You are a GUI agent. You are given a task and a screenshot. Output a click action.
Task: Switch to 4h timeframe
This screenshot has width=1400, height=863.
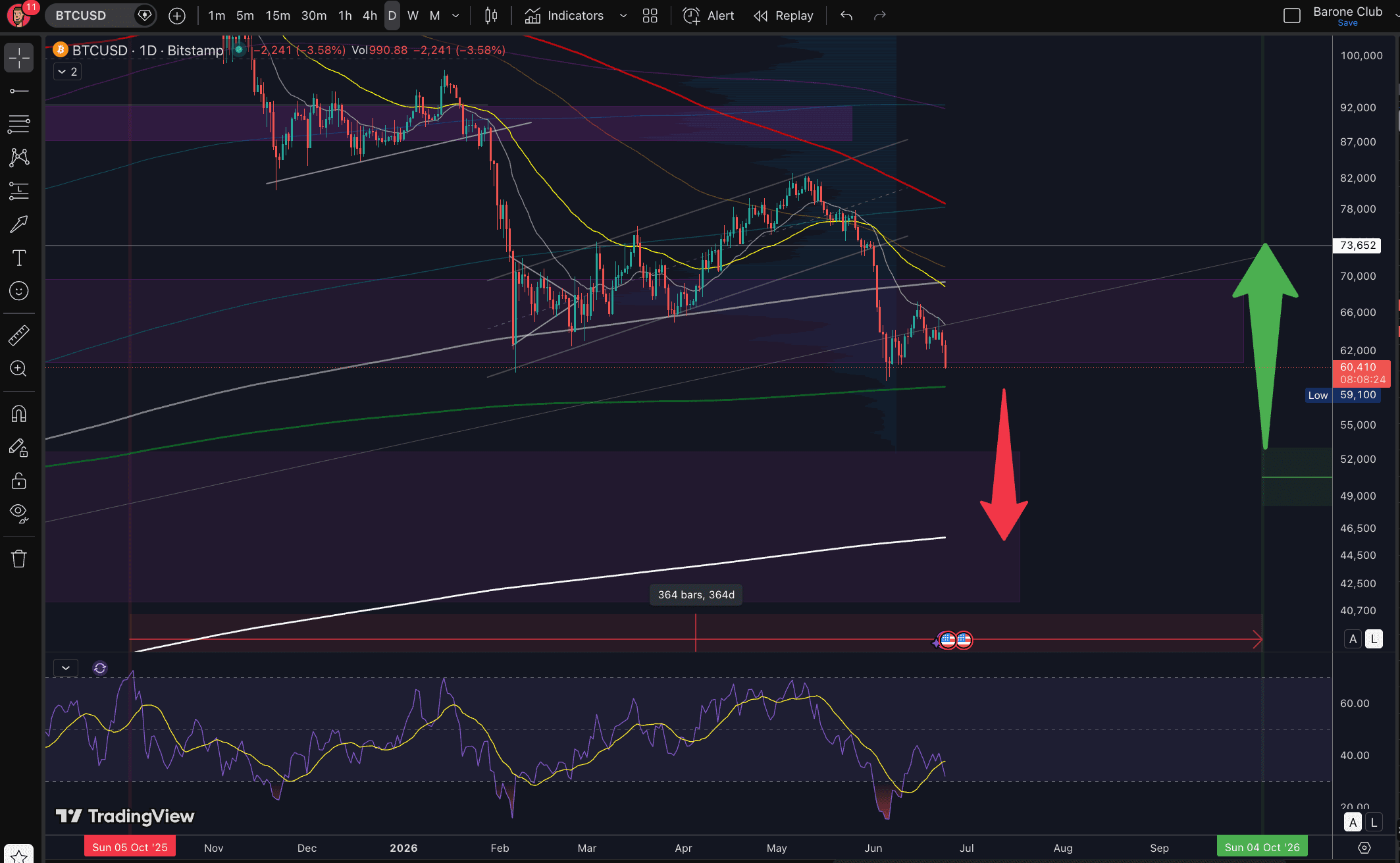pyautogui.click(x=370, y=16)
